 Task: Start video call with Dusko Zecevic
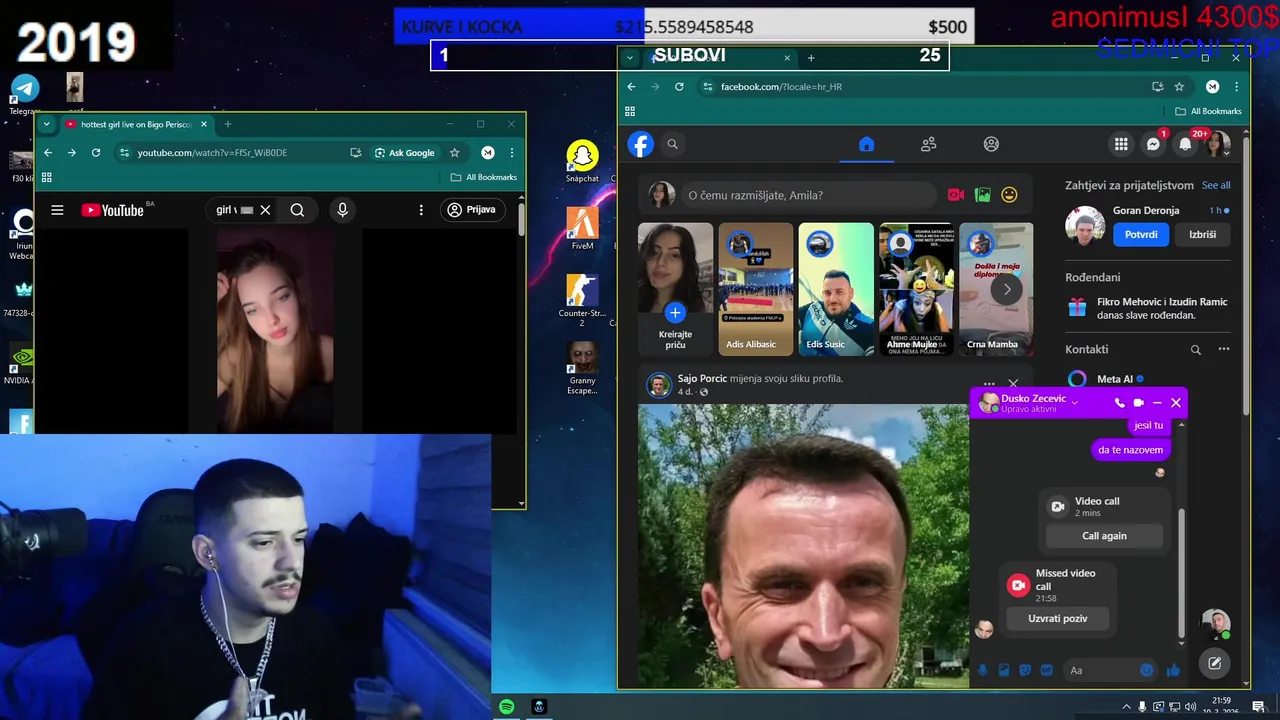click(x=1138, y=403)
